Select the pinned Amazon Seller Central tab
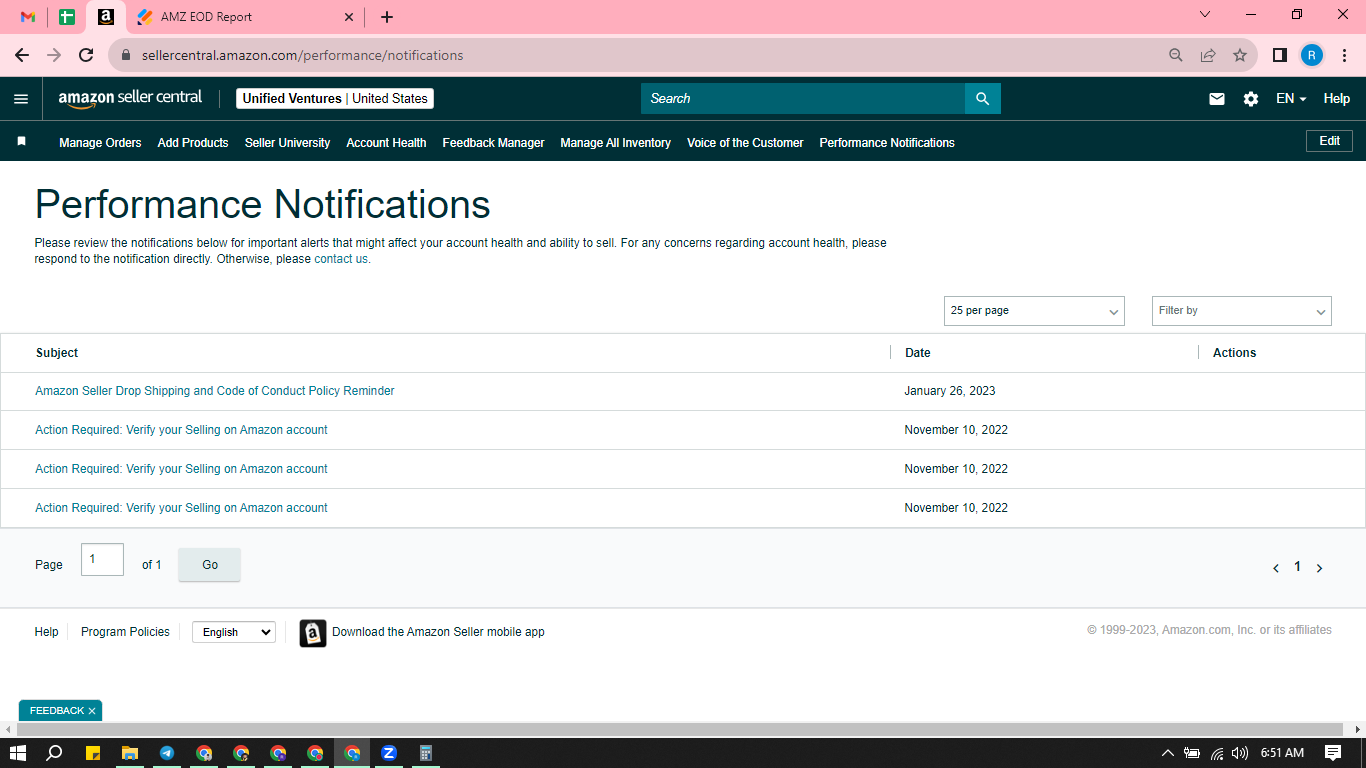This screenshot has width=1366, height=768. pos(105,17)
